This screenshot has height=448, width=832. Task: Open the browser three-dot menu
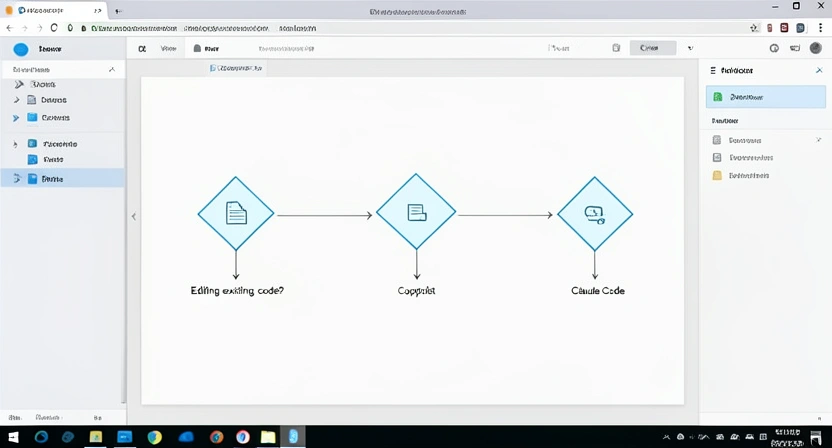pos(820,28)
